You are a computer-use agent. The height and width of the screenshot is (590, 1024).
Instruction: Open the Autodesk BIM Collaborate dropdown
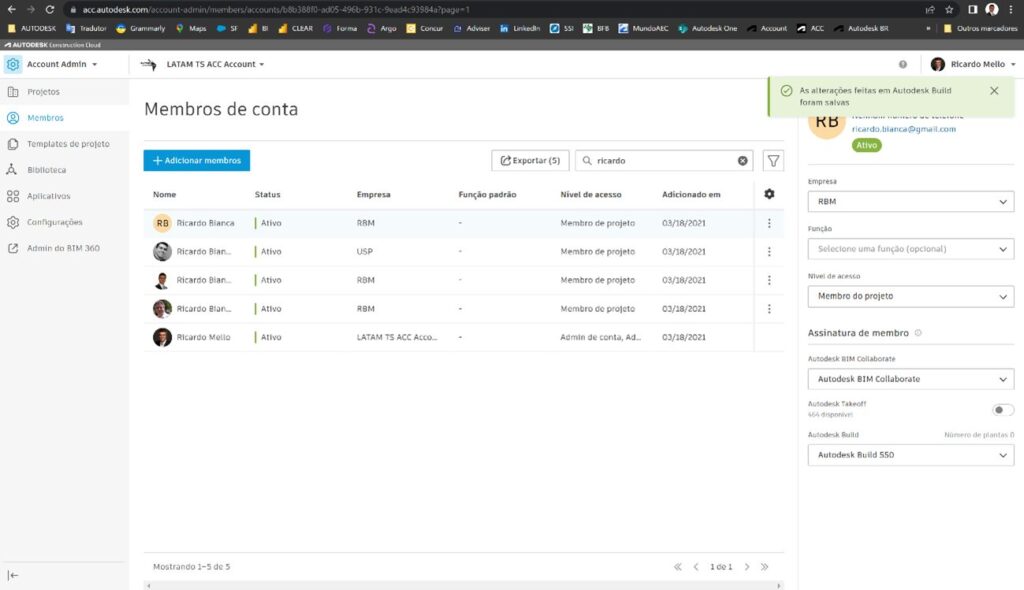(x=910, y=379)
